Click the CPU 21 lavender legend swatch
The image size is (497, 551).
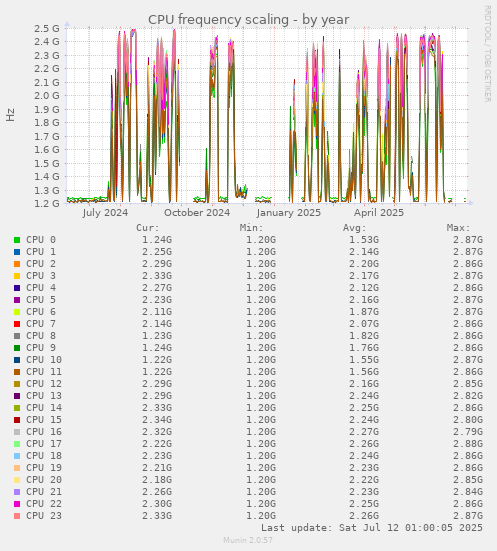(x=17, y=492)
